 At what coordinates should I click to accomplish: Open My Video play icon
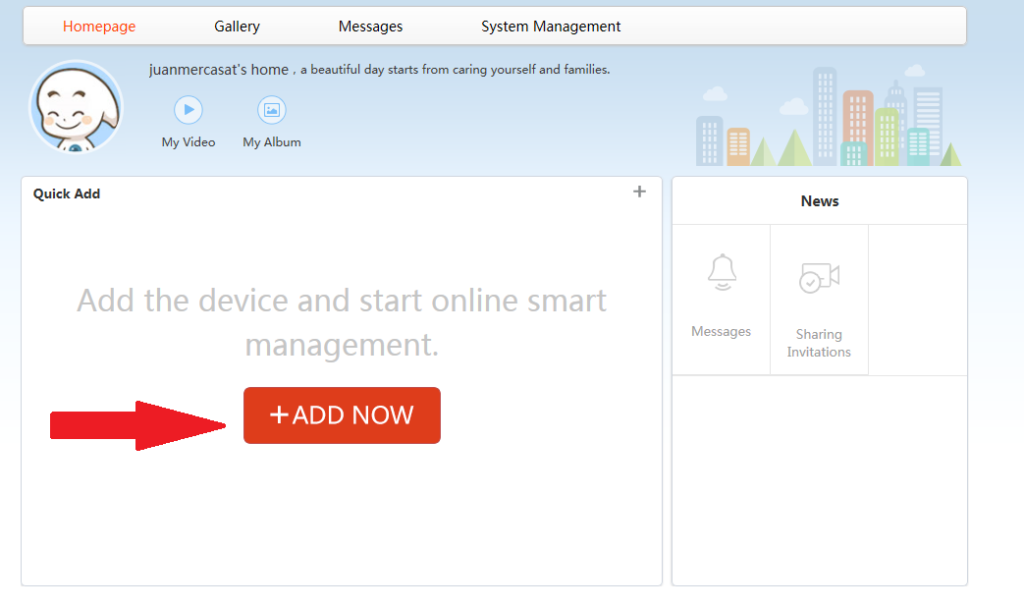(188, 110)
